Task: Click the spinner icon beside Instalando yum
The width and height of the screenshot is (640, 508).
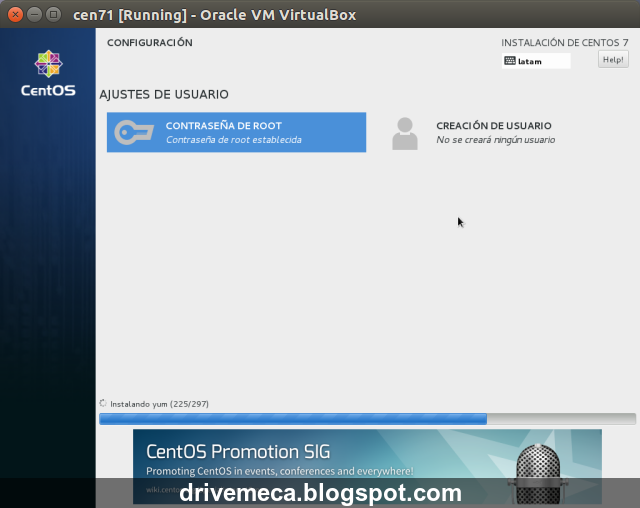Action: click(103, 403)
